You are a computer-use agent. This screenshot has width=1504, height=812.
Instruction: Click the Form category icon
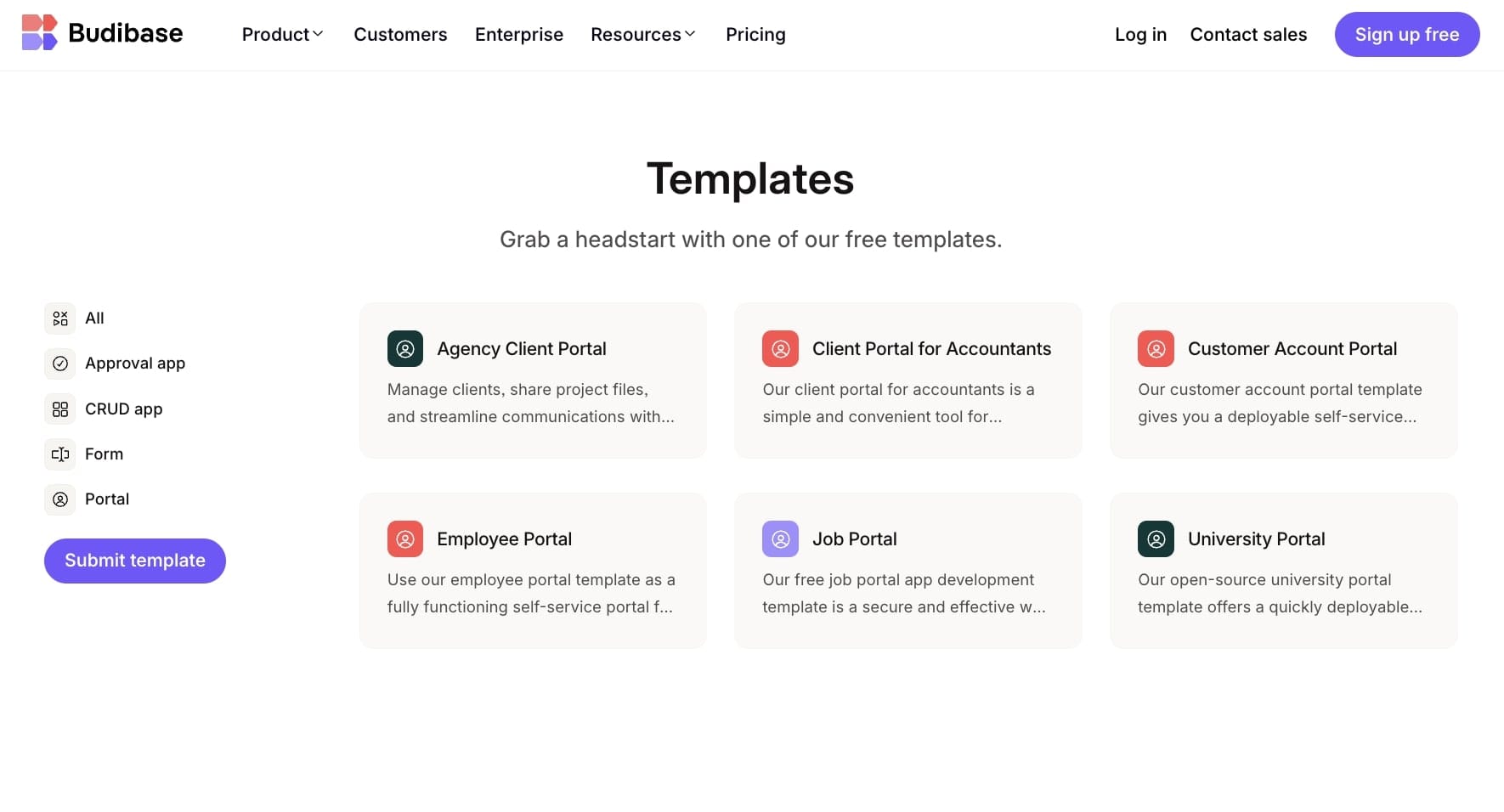[x=59, y=454]
